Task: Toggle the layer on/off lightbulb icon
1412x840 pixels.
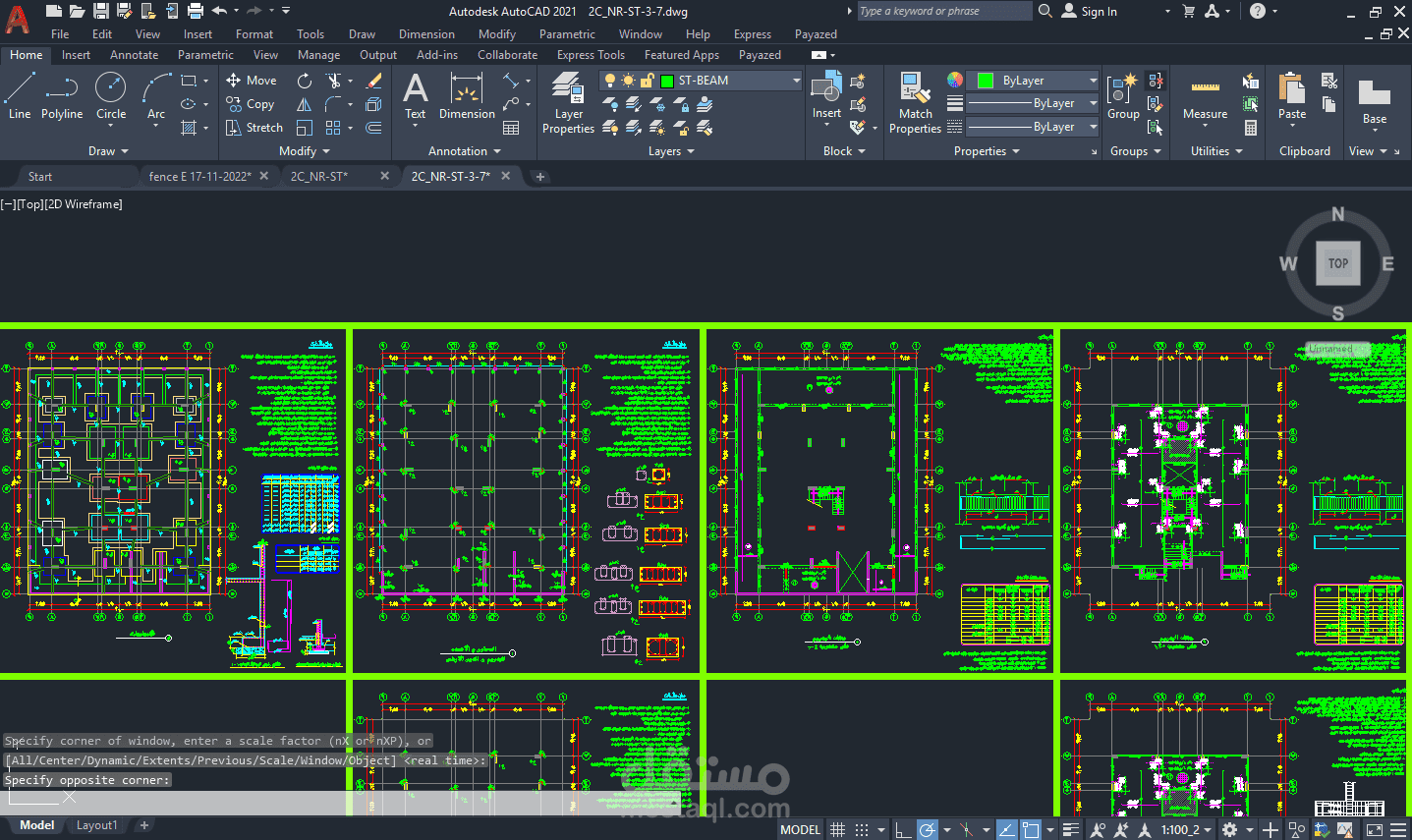Action: point(610,81)
